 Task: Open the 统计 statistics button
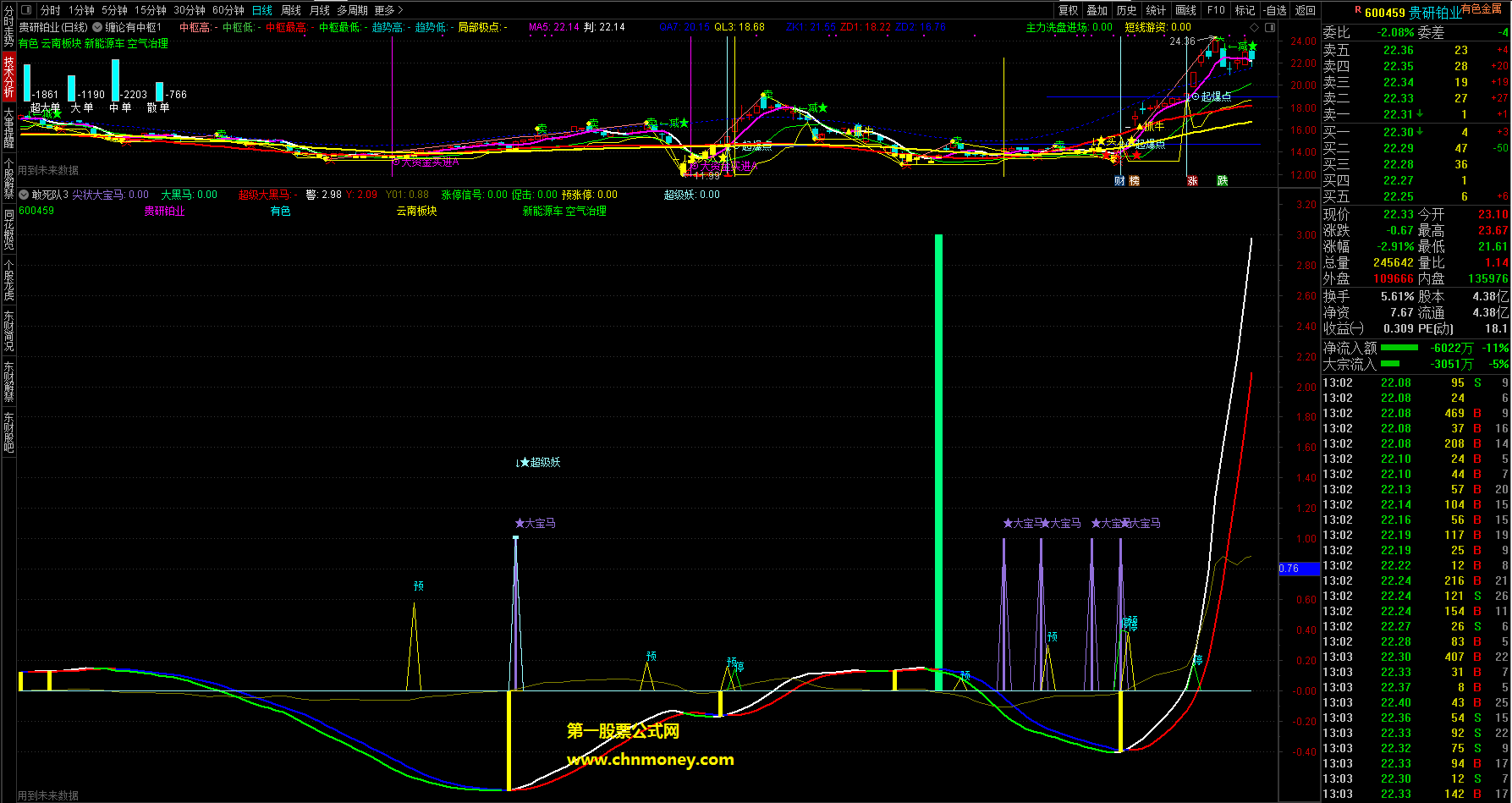pyautogui.click(x=1156, y=10)
